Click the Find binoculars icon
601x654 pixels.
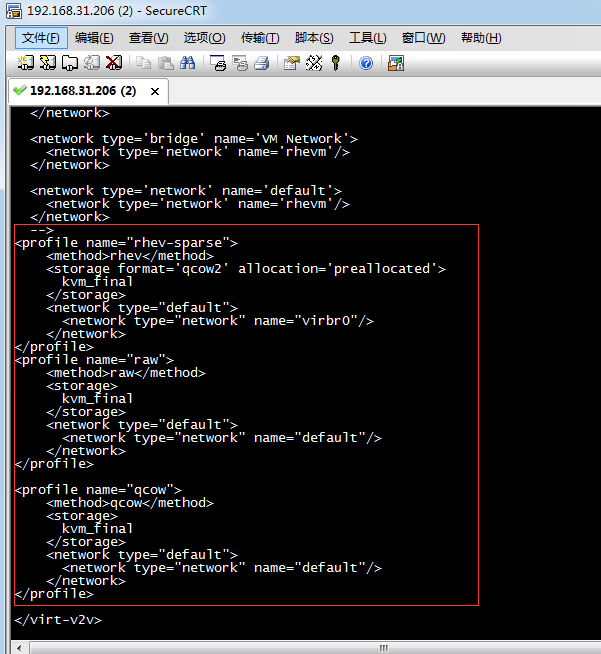pos(188,63)
